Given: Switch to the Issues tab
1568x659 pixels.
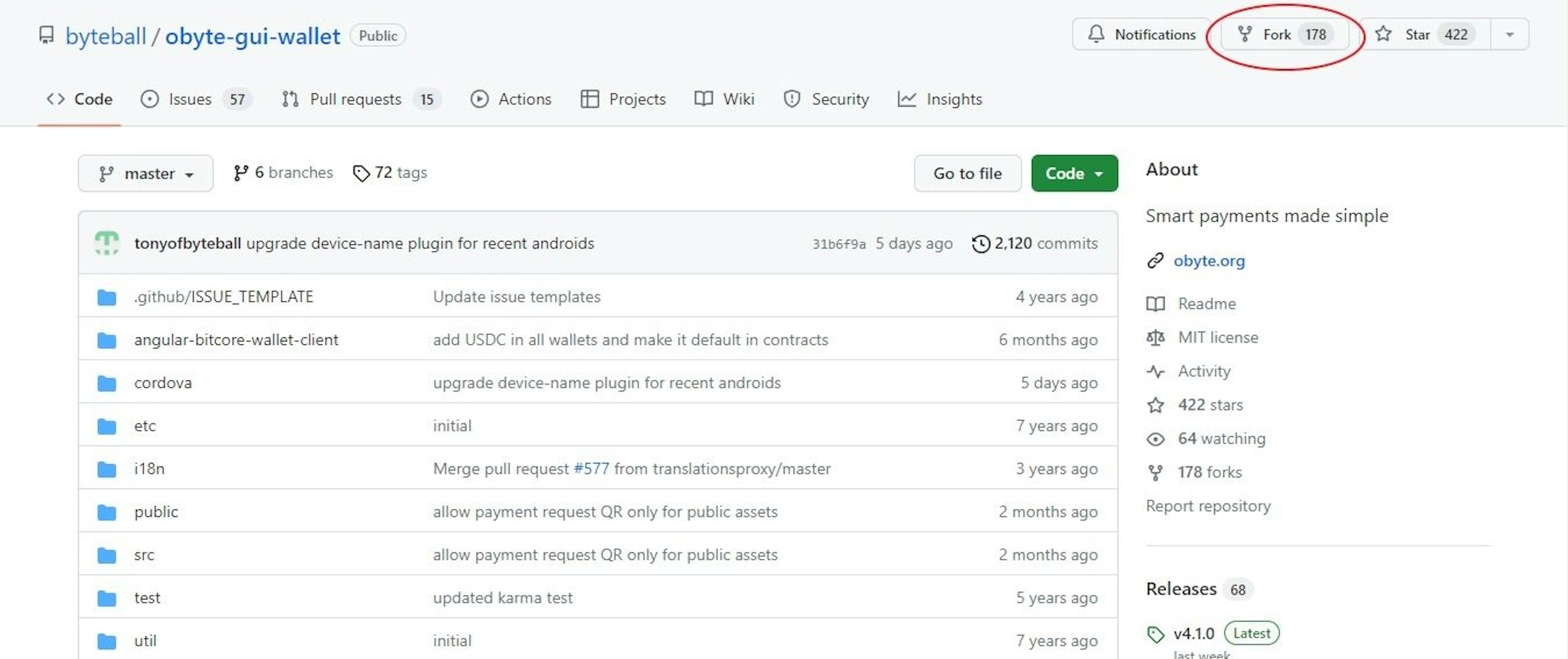Looking at the screenshot, I should coord(192,99).
